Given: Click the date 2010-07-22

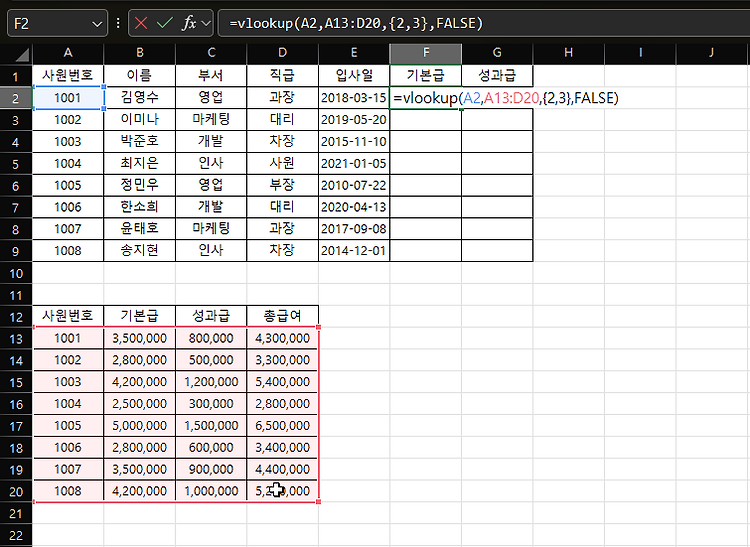Looking at the screenshot, I should (353, 186).
